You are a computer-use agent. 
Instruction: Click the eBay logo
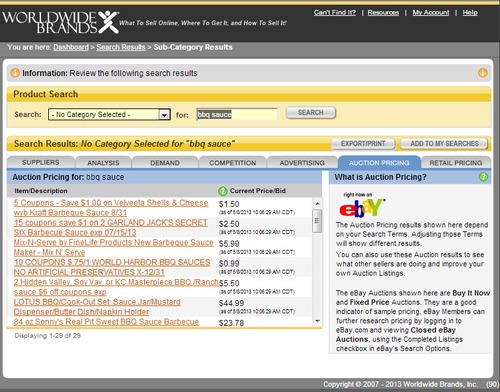point(362,207)
